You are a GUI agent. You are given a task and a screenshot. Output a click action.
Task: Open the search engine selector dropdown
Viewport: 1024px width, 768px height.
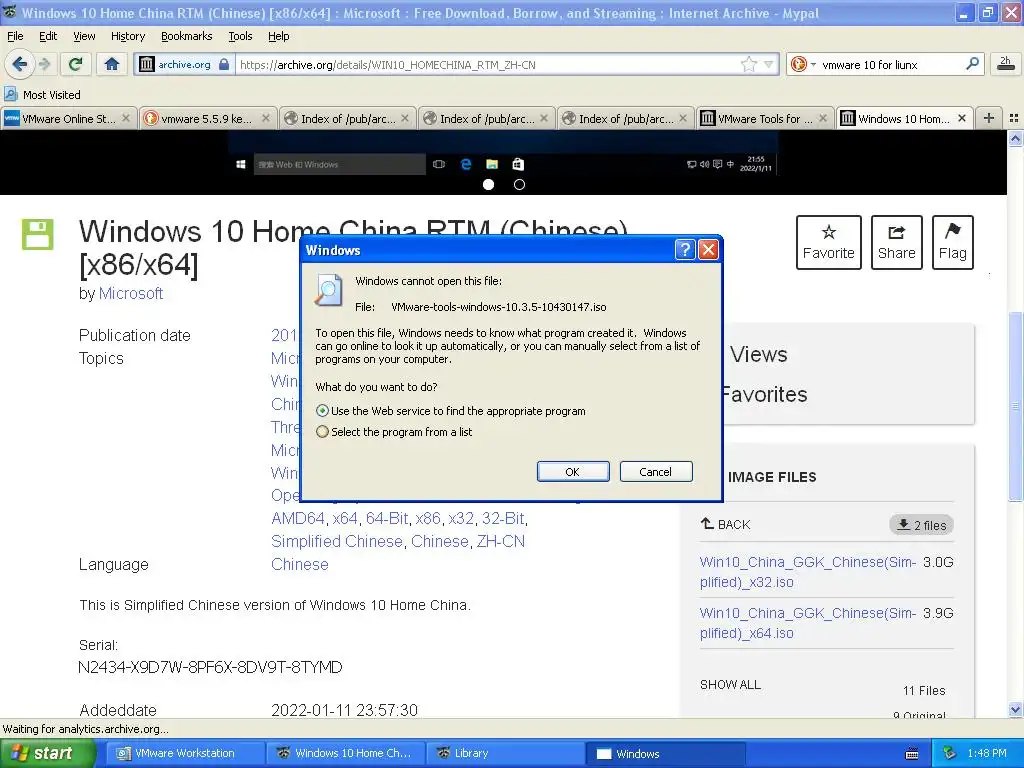(803, 64)
